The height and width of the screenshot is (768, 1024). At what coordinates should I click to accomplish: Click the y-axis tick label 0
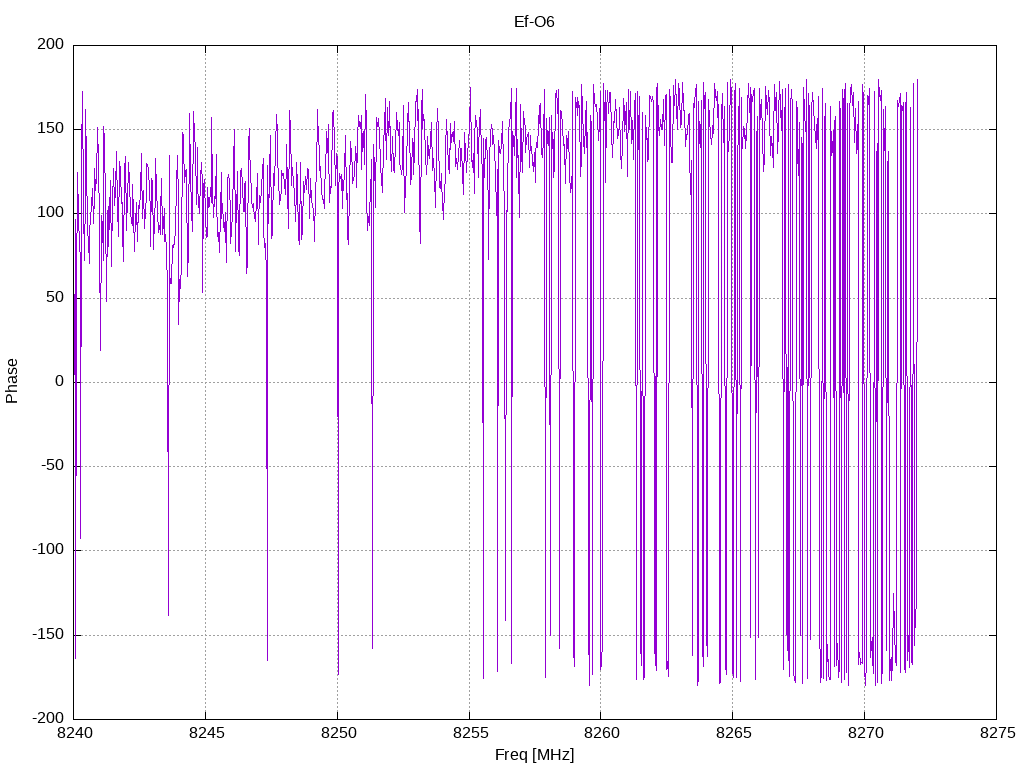(59, 381)
